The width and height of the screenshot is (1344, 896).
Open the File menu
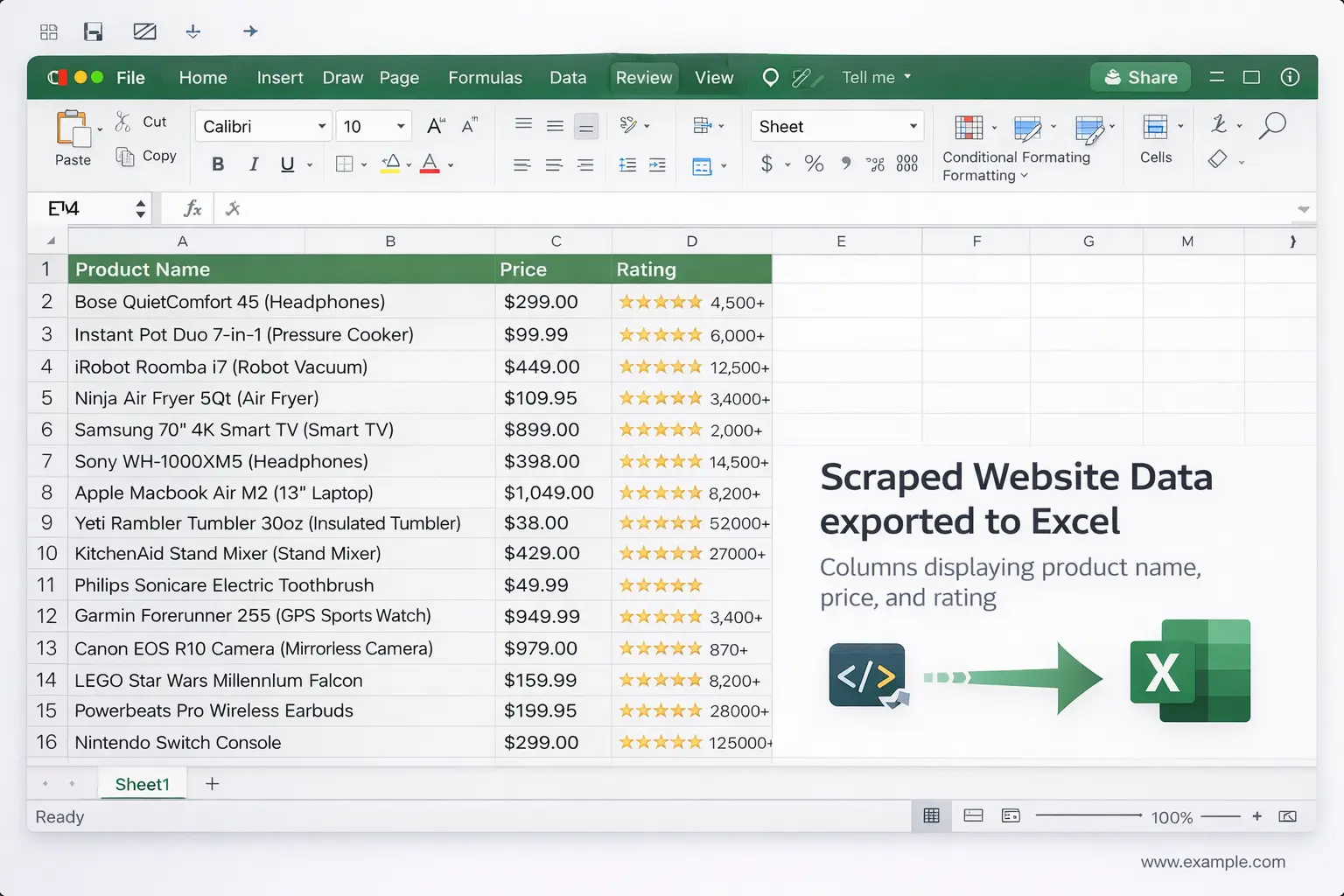tap(130, 77)
